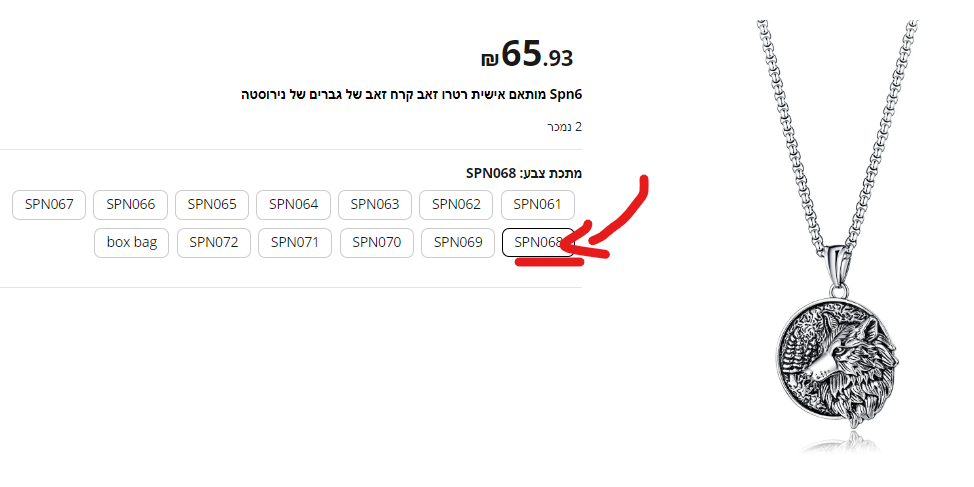Select the box bag option

coord(132,242)
